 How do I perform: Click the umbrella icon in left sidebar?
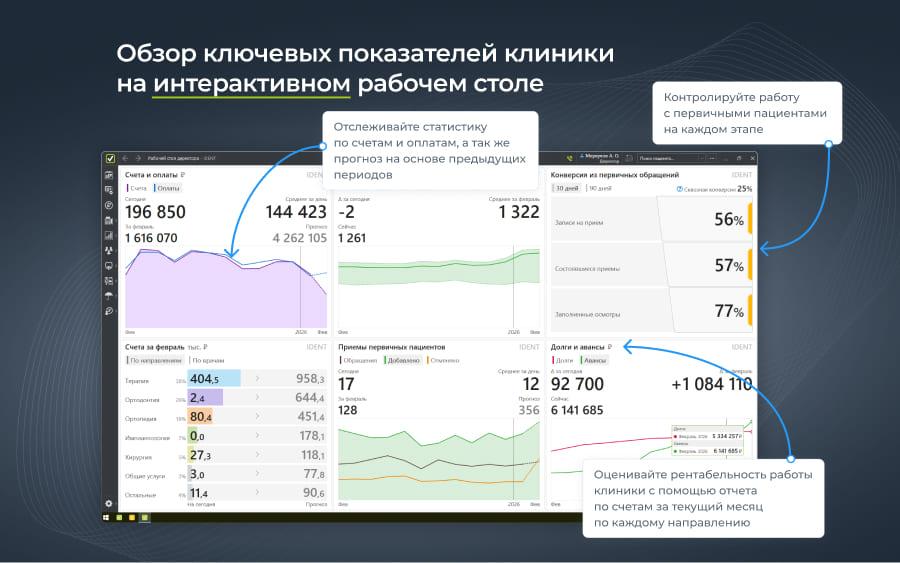click(109, 295)
